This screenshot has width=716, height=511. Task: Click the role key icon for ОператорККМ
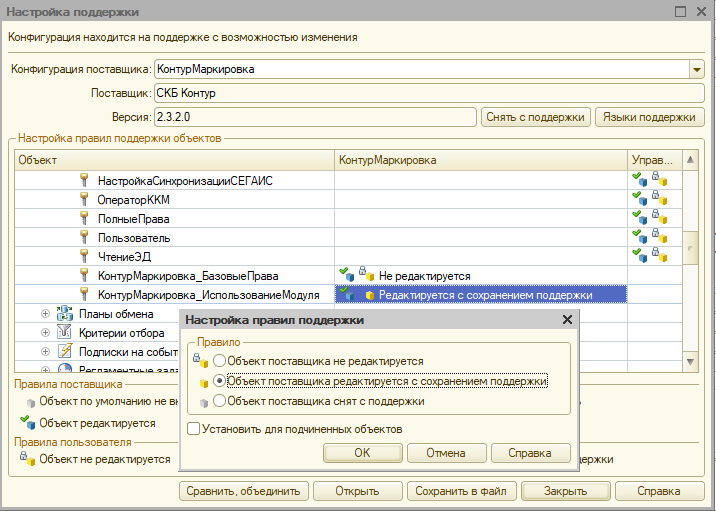[84, 199]
